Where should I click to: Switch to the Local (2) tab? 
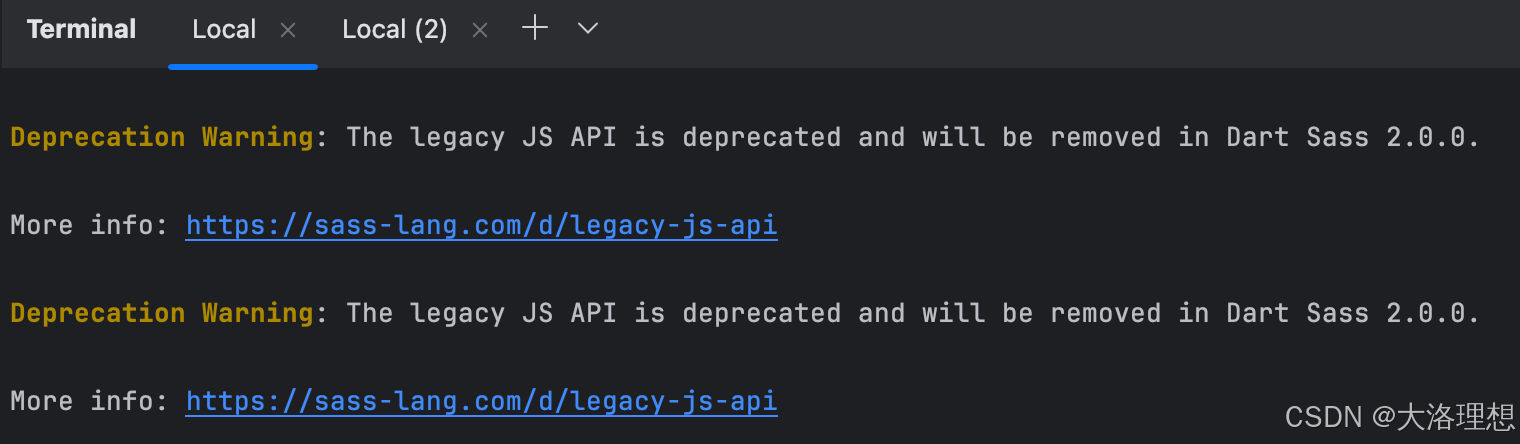coord(395,30)
